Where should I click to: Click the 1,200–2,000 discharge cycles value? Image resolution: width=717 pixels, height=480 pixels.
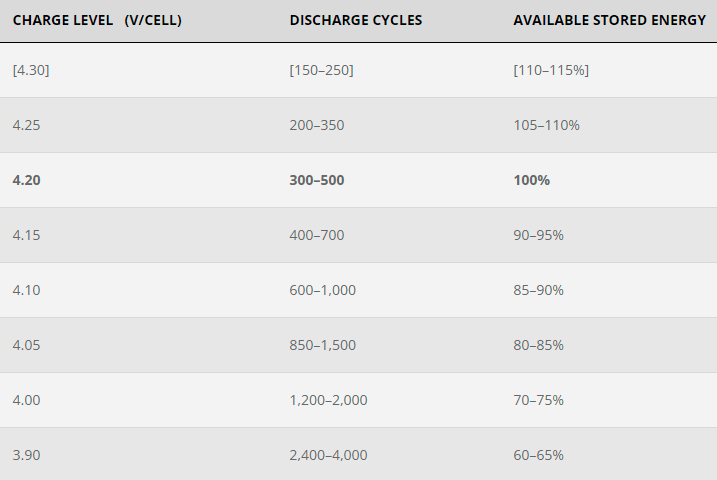(328, 400)
